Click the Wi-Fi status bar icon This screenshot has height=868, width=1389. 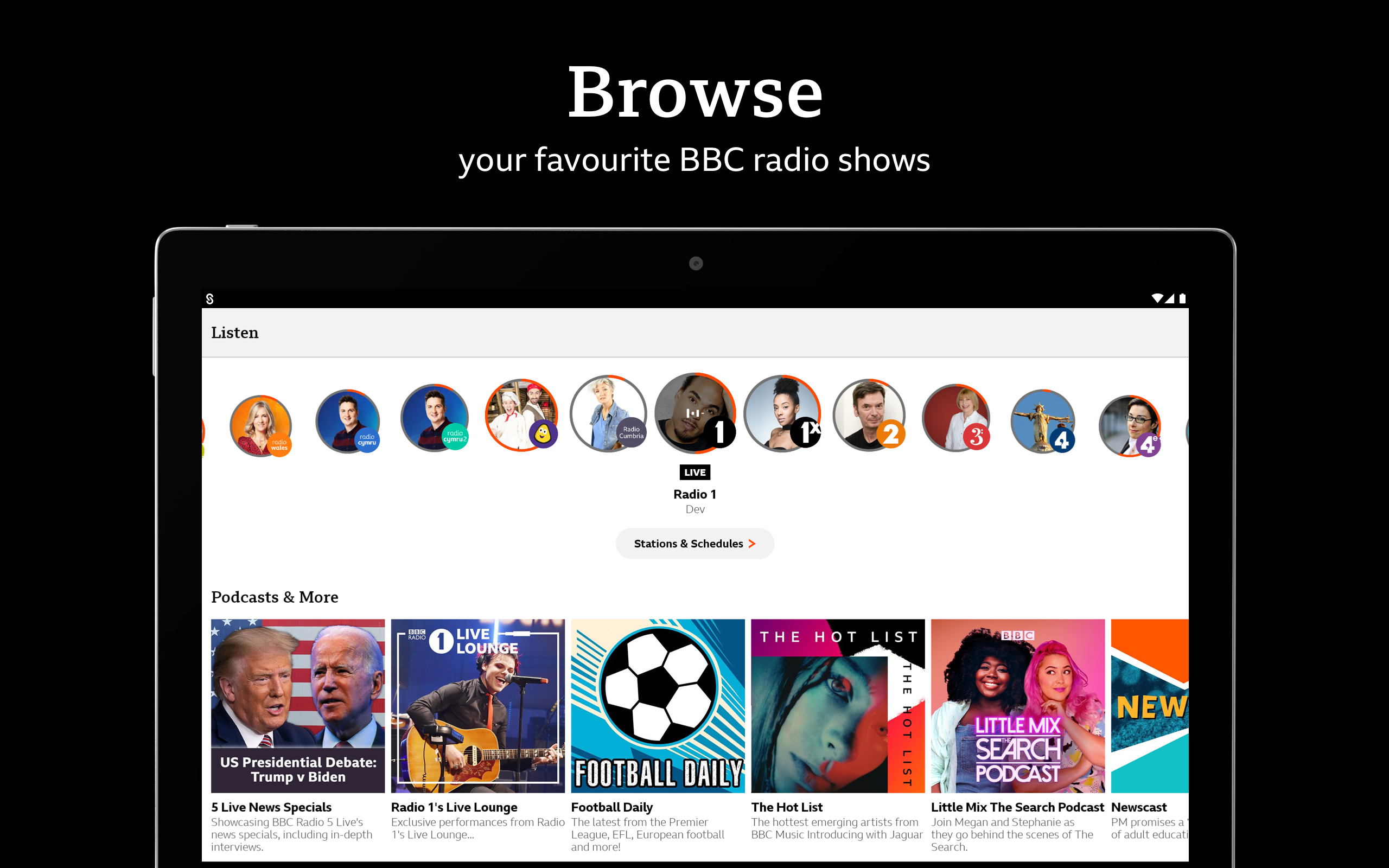[x=1157, y=298]
